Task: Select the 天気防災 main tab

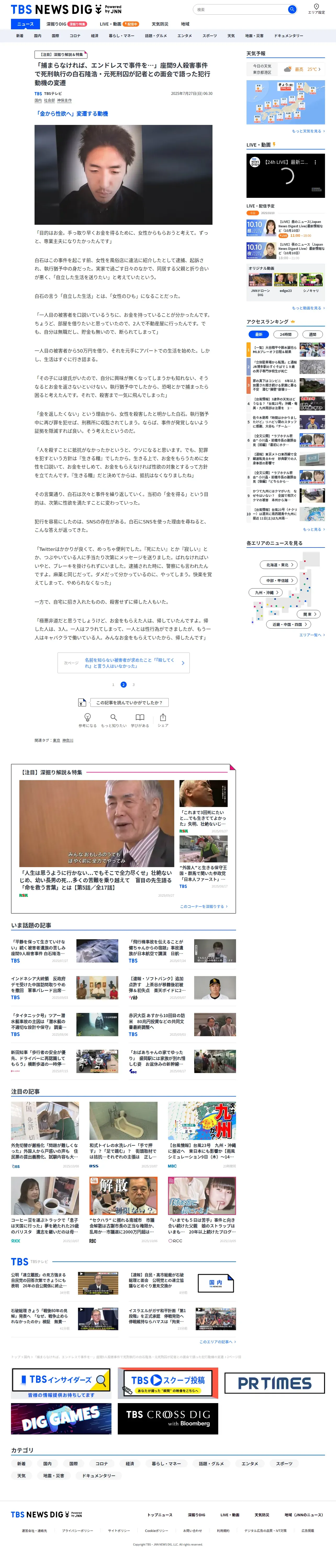Action: (160, 24)
